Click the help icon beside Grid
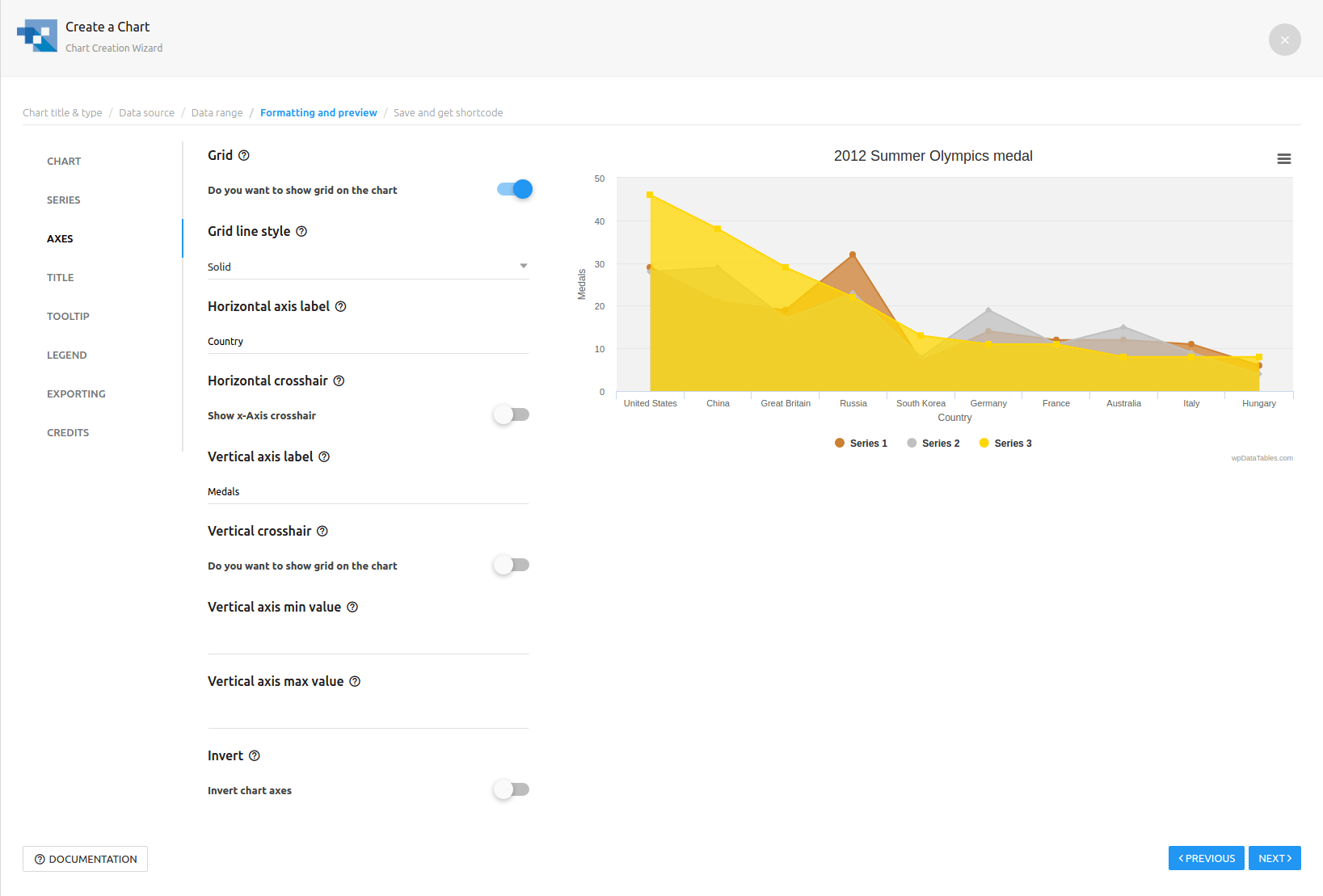Viewport: 1323px width, 896px height. pos(244,155)
